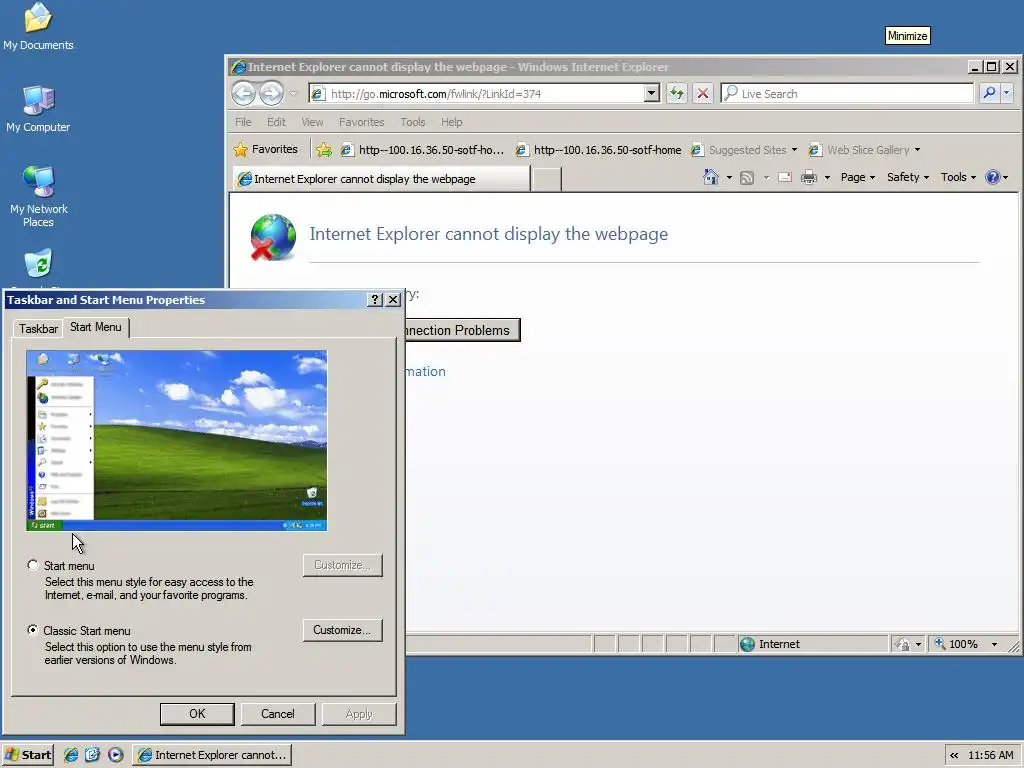
Task: Click Customize for Classic Start menu
Action: [342, 630]
